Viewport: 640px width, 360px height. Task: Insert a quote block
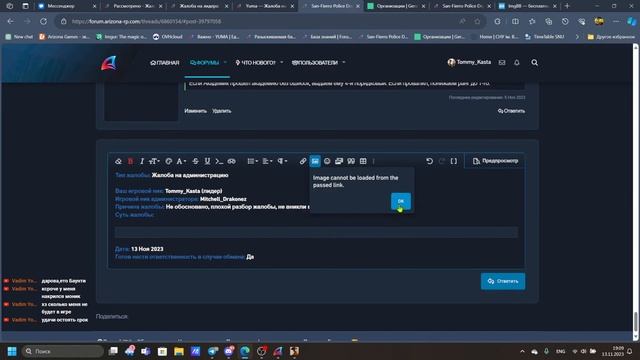coord(351,161)
